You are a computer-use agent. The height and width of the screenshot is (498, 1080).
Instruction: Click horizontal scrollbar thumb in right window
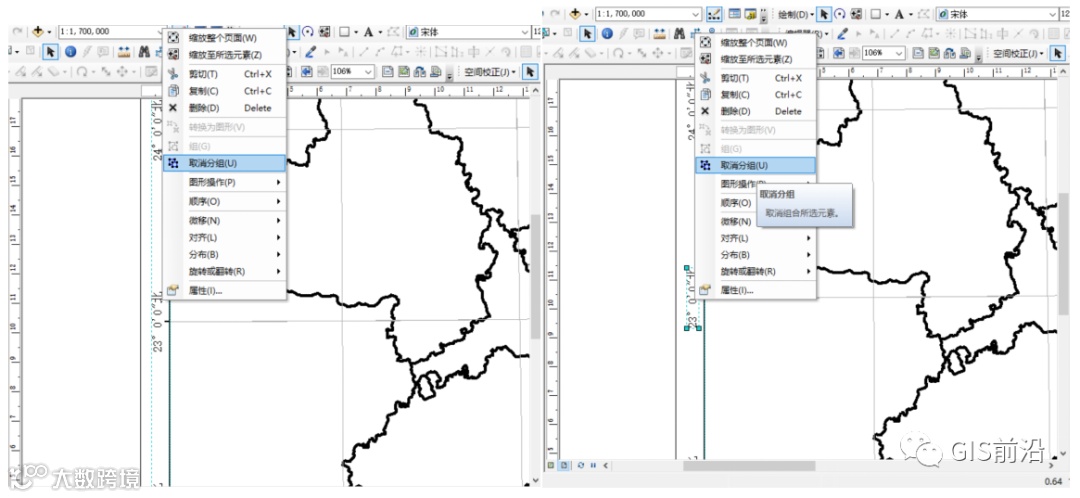749,466
